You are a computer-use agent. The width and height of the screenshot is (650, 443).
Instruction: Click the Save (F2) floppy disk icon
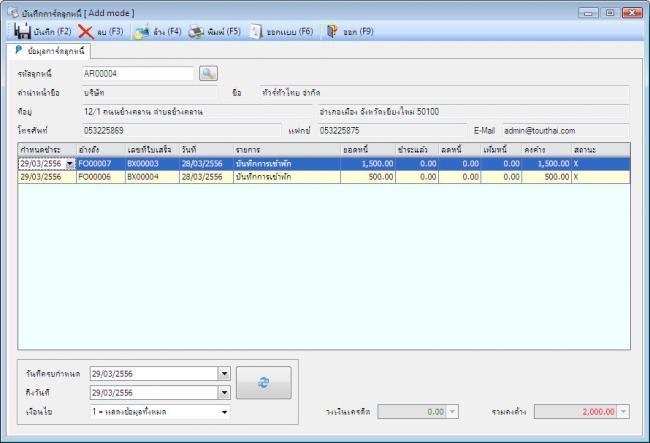[x=22, y=31]
